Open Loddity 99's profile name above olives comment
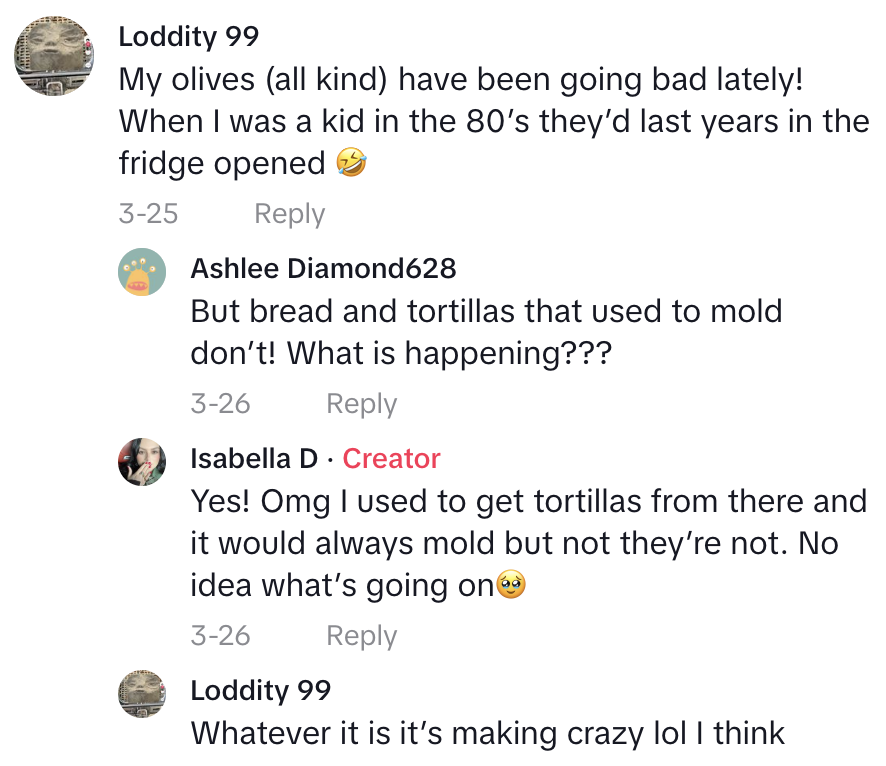Image resolution: width=886 pixels, height=766 pixels. [x=188, y=37]
